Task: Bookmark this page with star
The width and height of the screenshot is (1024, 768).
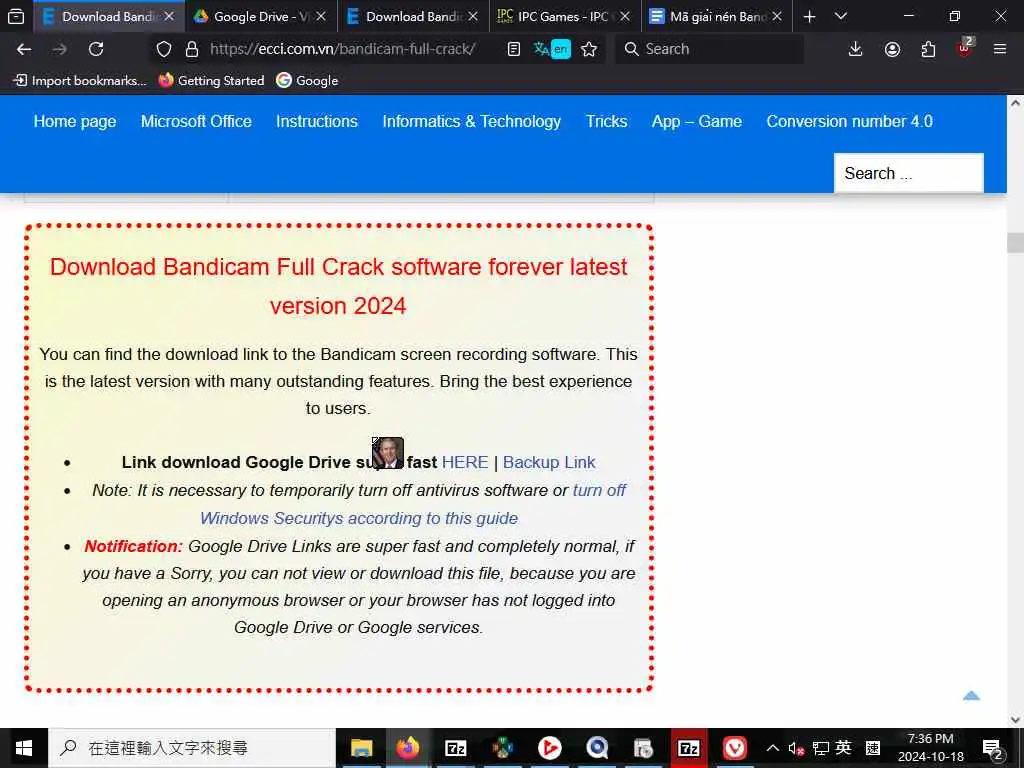Action: coord(589,49)
